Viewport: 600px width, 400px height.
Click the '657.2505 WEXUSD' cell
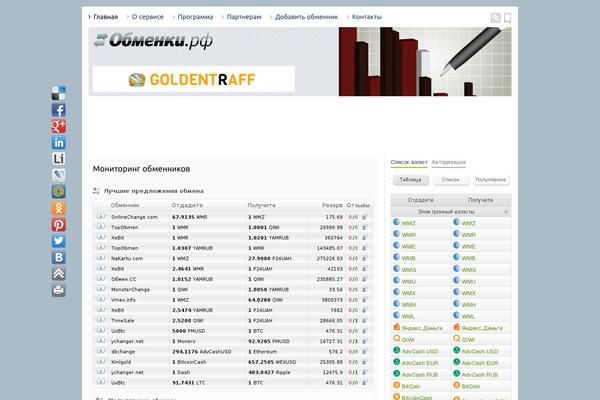(x=272, y=362)
